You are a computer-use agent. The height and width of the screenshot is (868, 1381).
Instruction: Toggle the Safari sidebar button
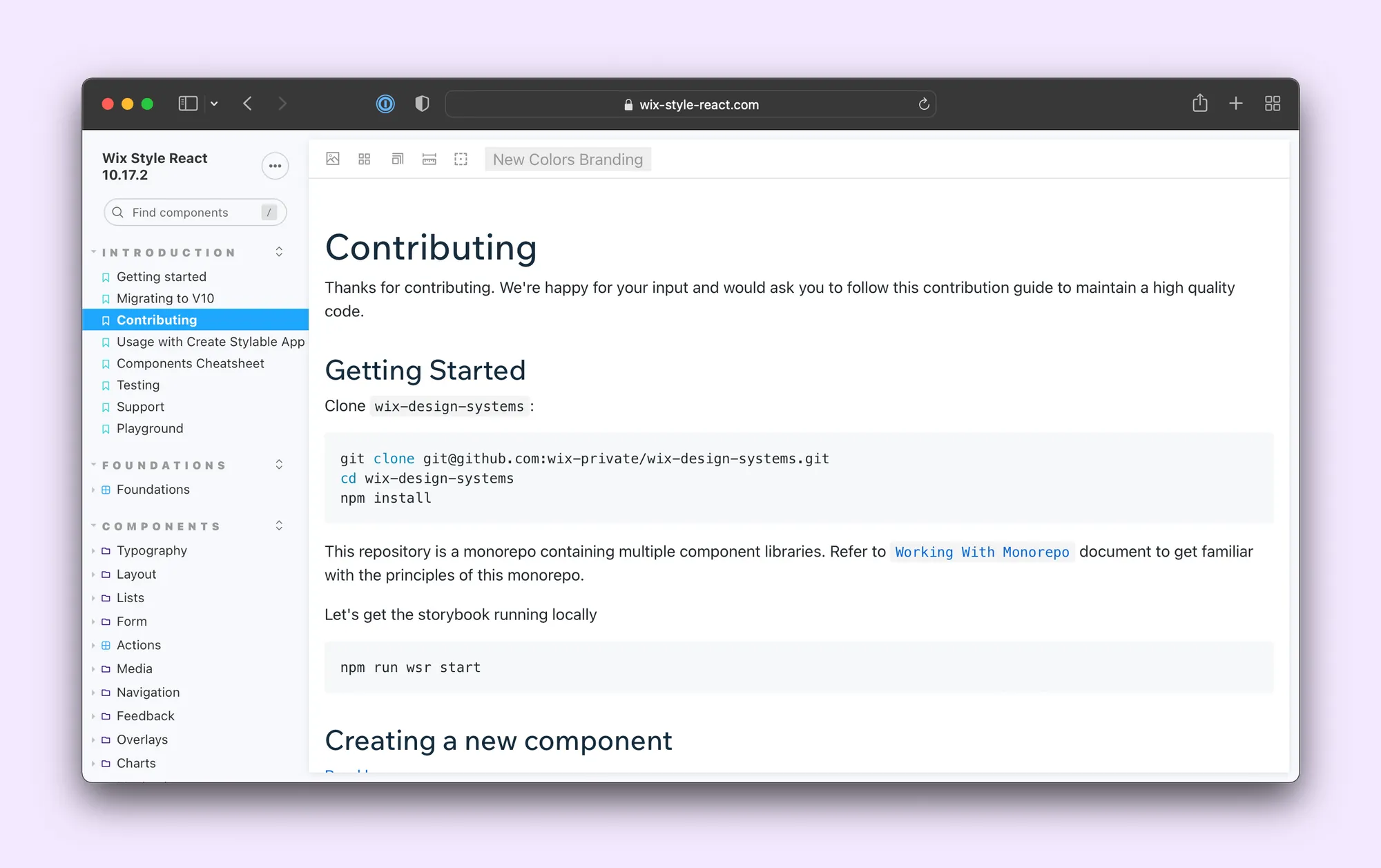(188, 104)
